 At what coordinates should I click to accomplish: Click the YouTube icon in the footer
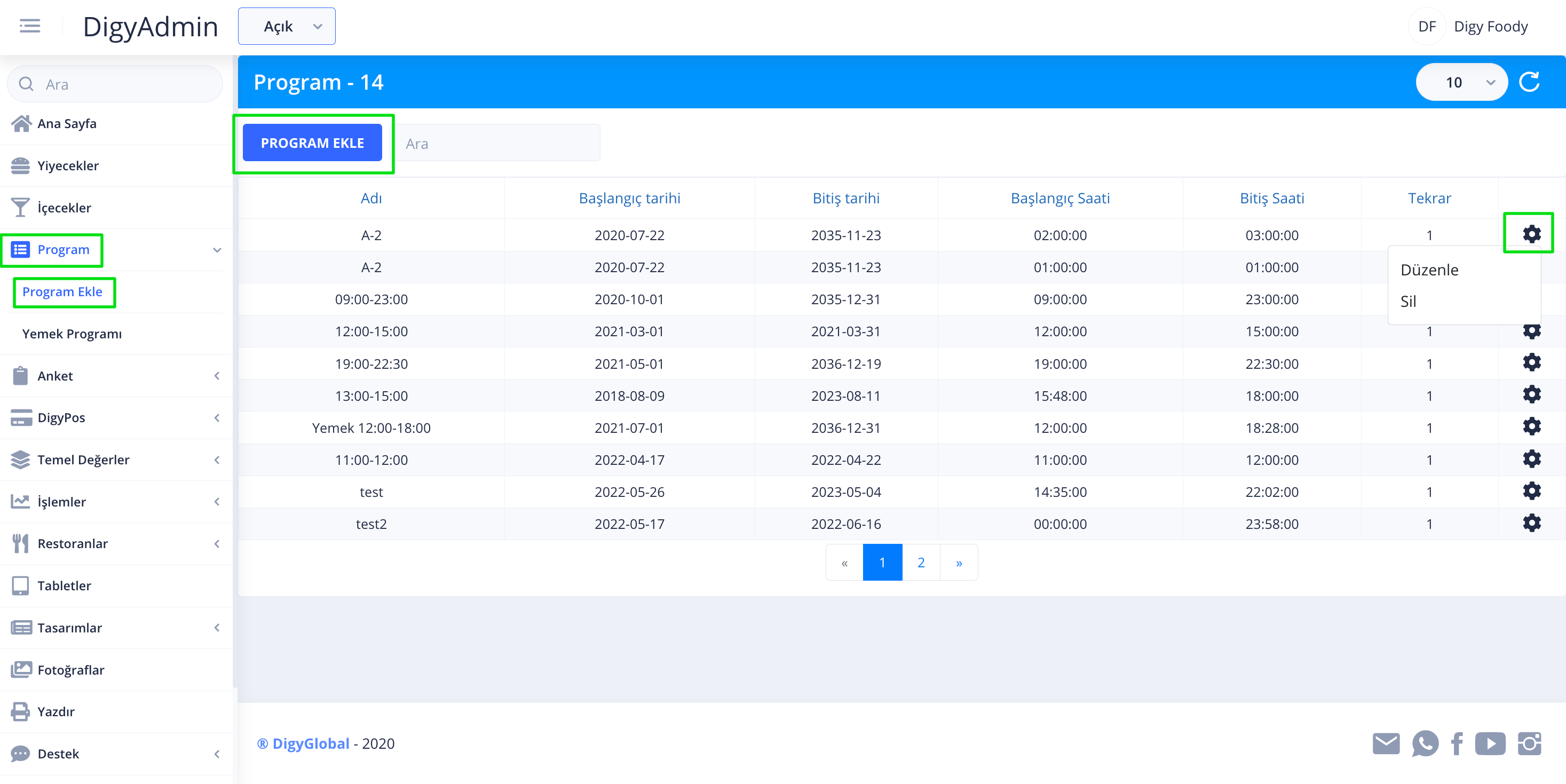point(1489,743)
